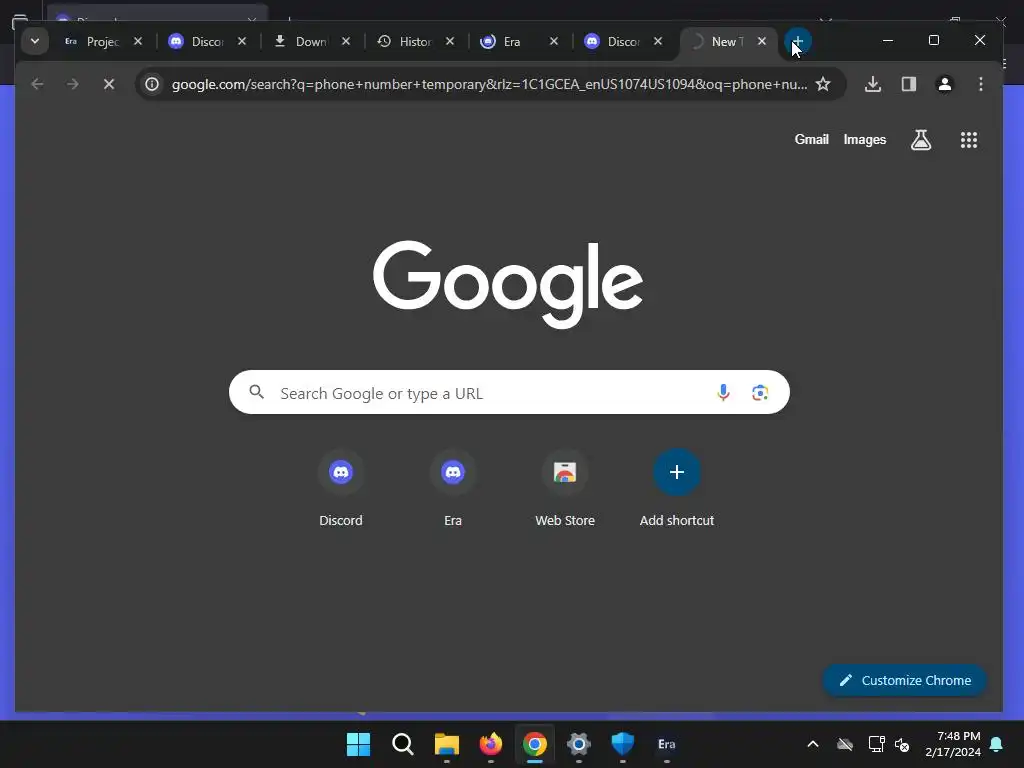Open Era app from taskbar
The image size is (1024, 768).
(666, 744)
